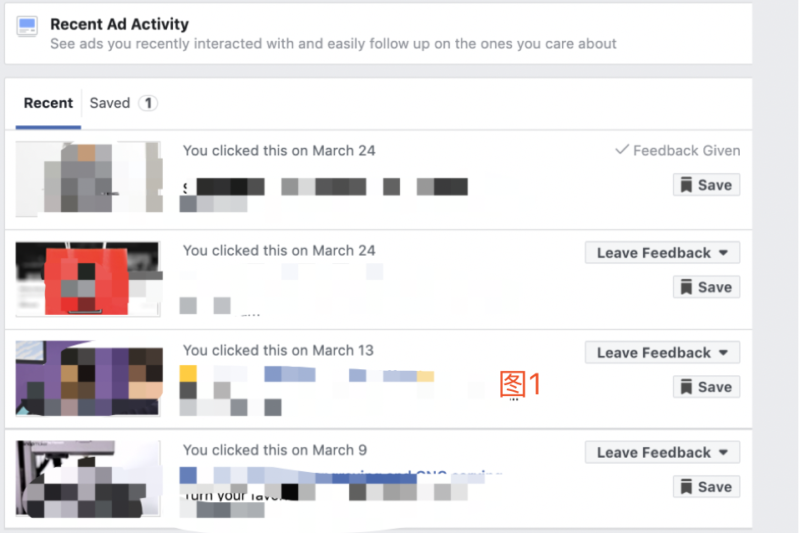Save the ad clicked on March 9
The width and height of the screenshot is (800, 533).
pos(706,487)
